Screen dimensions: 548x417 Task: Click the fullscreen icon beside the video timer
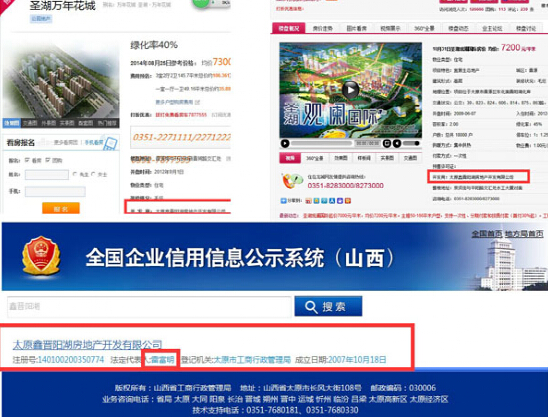[x=387, y=143]
